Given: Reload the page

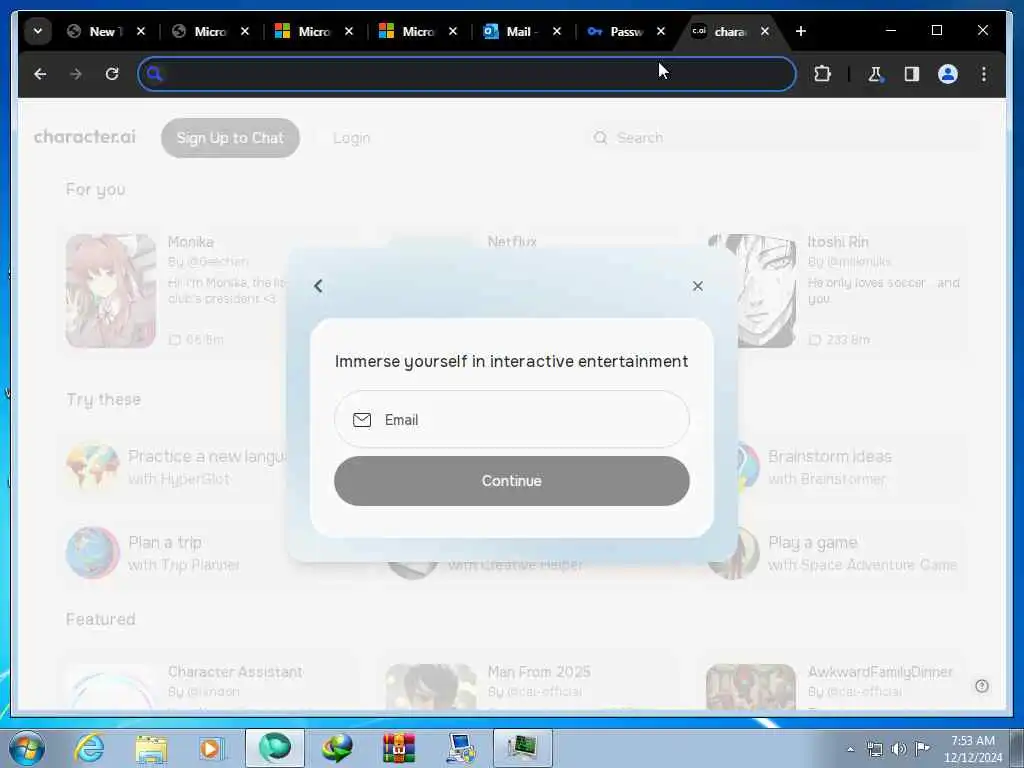Looking at the screenshot, I should [x=112, y=74].
